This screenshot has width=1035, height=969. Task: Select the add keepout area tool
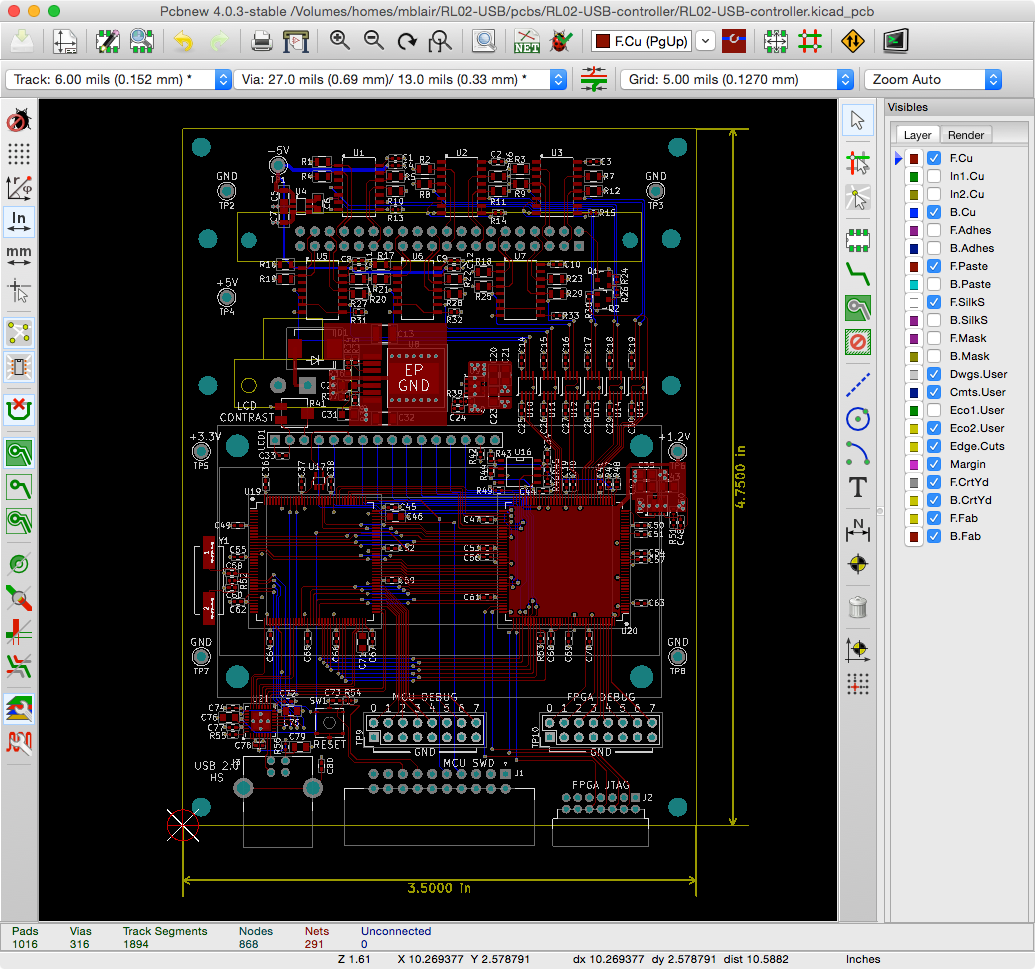coord(857,342)
